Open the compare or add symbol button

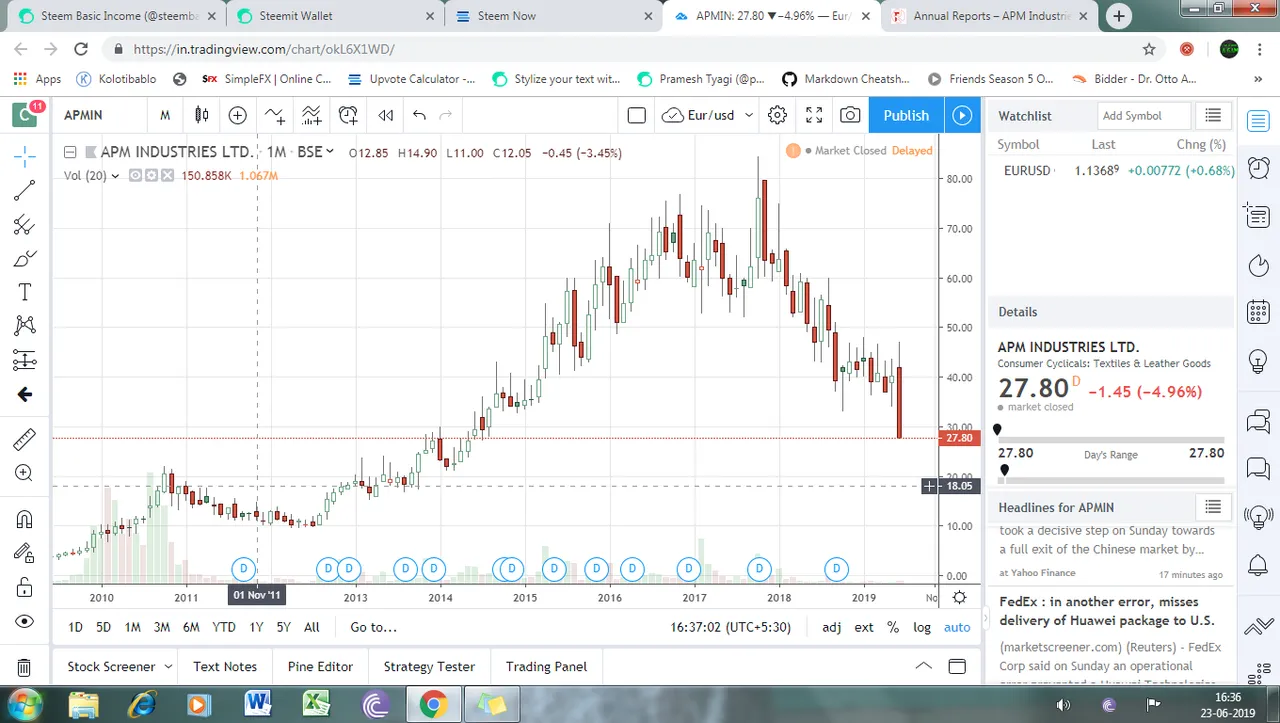(x=237, y=115)
